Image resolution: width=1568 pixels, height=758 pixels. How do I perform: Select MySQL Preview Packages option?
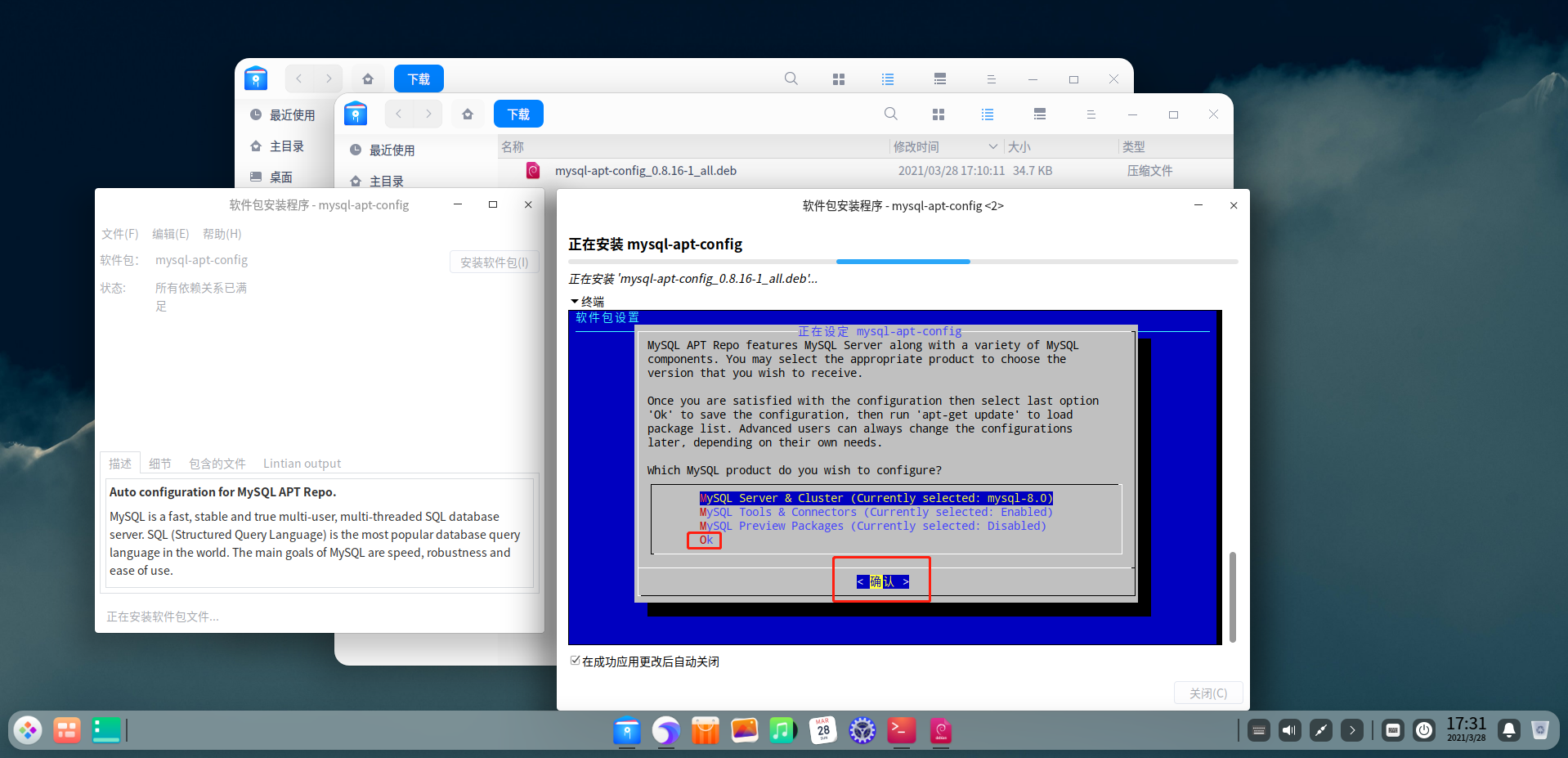(x=873, y=526)
